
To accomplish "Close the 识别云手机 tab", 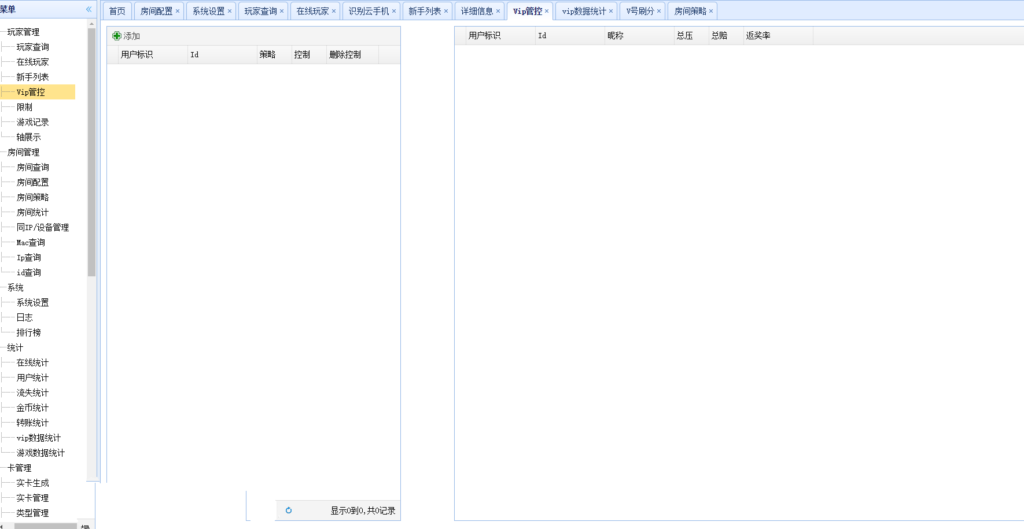I will pos(394,11).
